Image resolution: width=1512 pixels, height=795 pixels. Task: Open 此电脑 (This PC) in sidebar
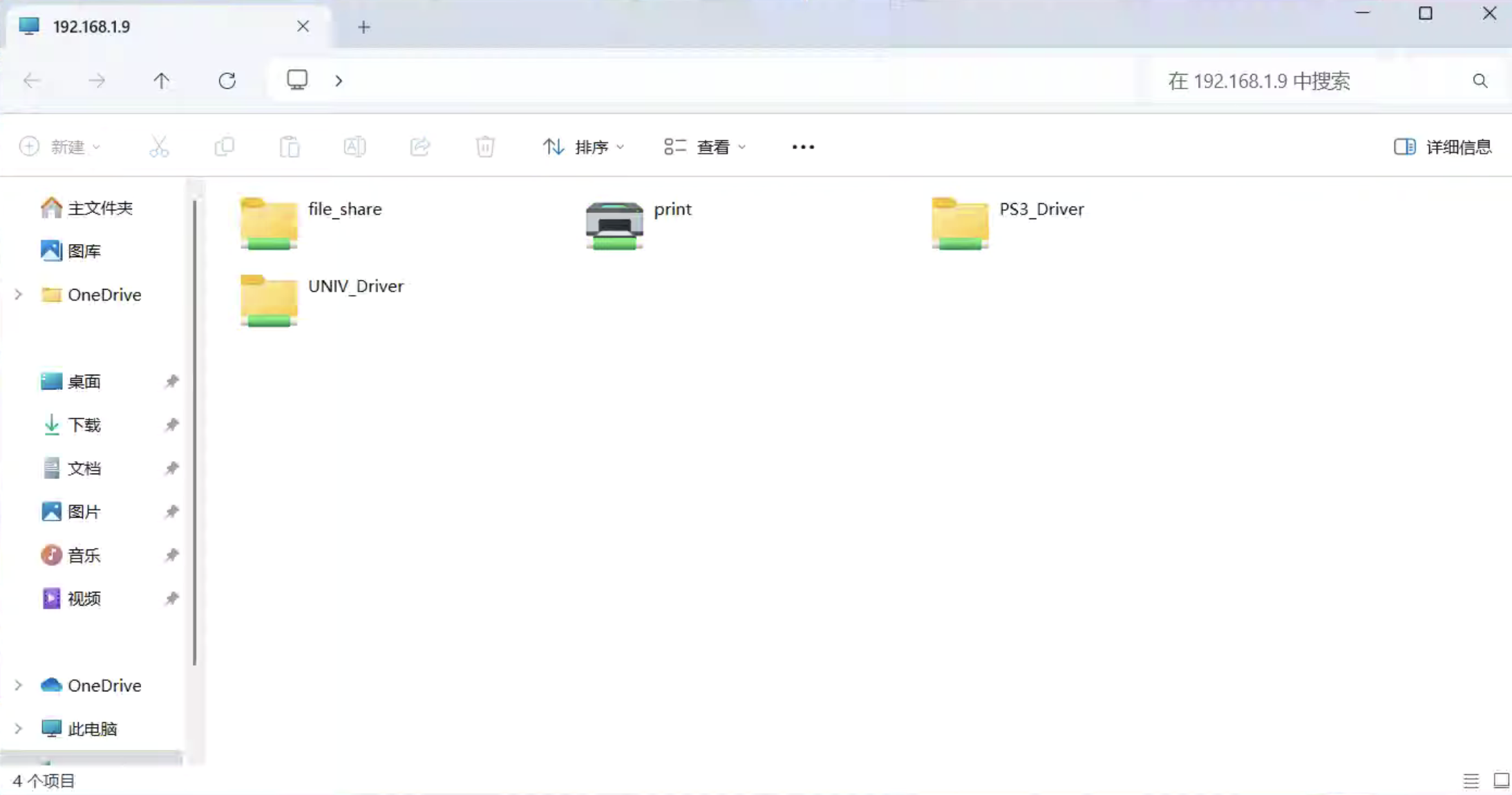pos(79,729)
